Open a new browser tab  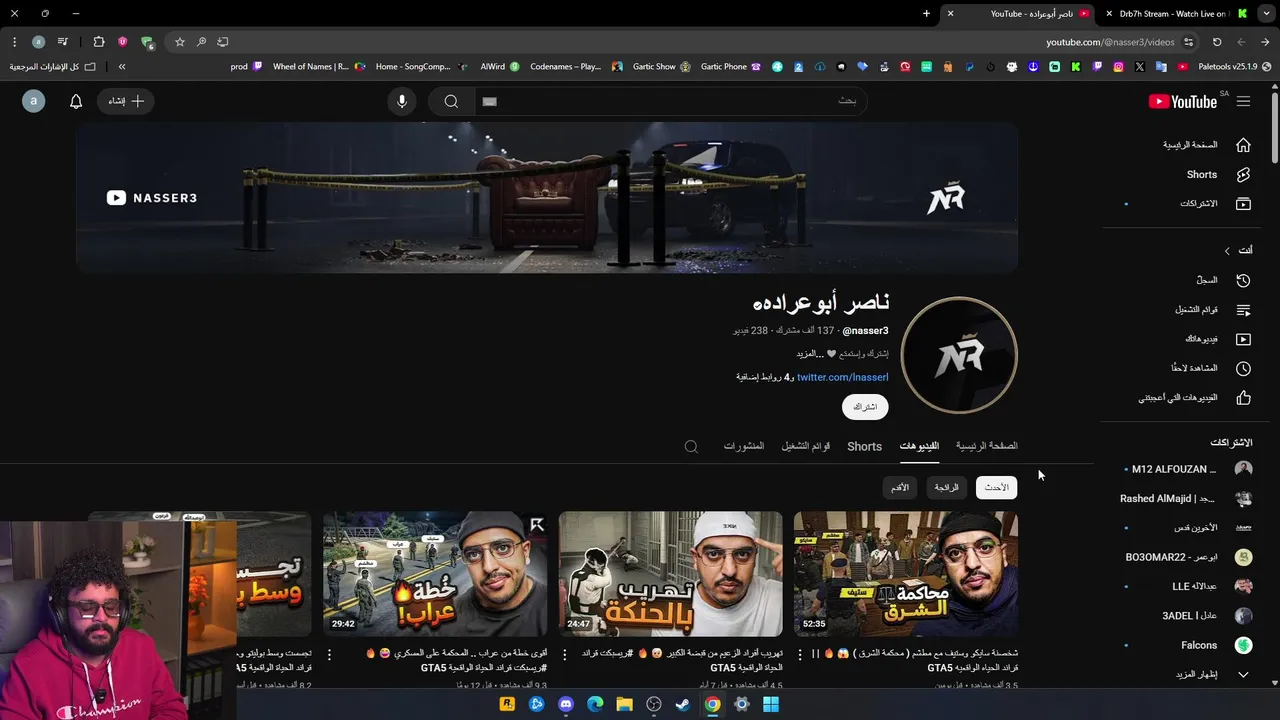pyautogui.click(x=926, y=14)
